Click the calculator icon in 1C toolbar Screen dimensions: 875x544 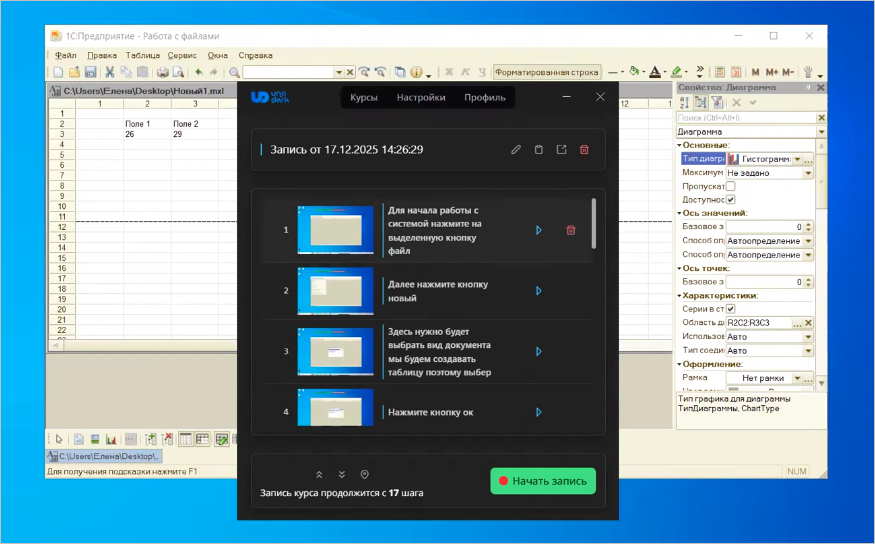(x=720, y=72)
